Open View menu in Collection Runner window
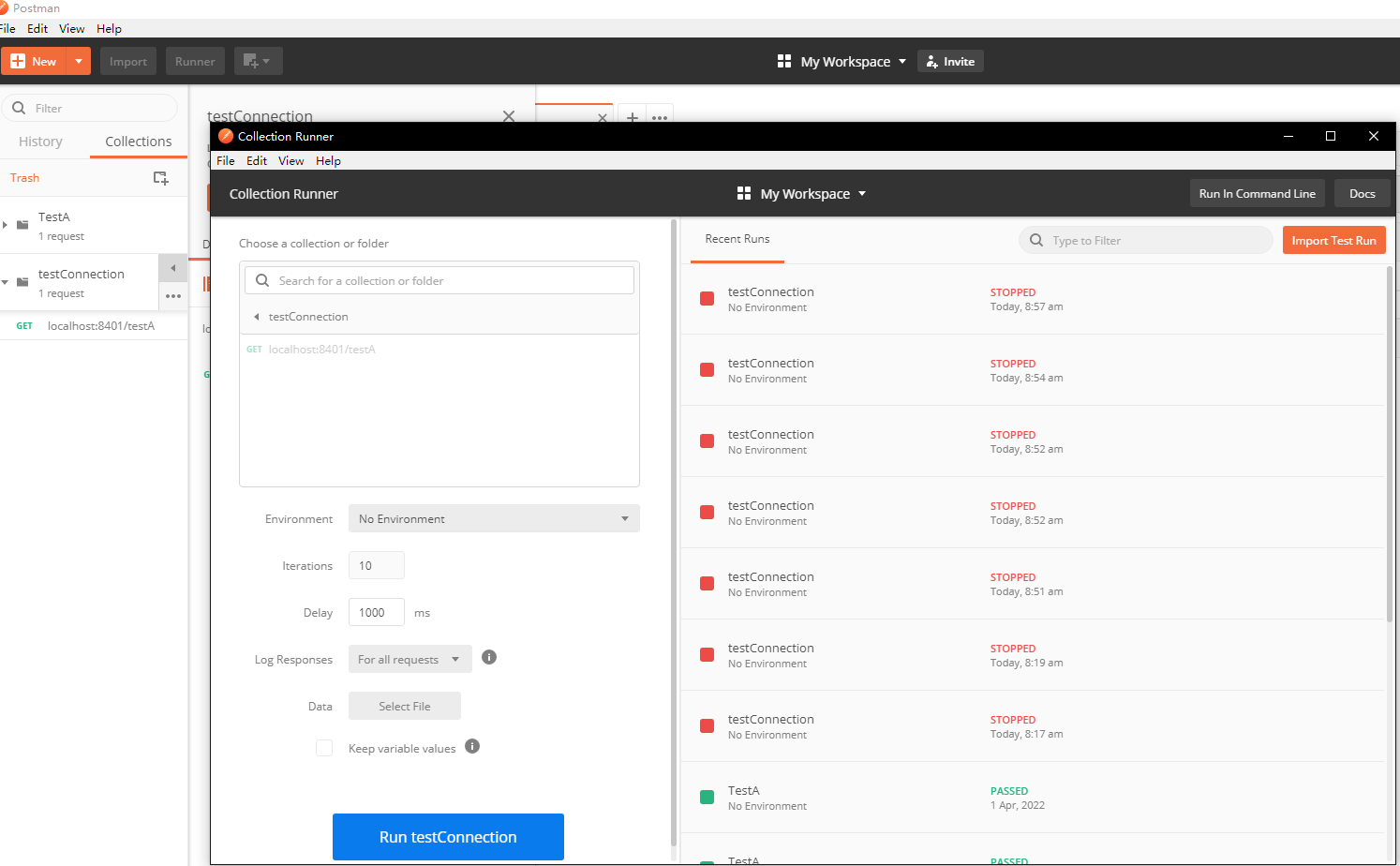 (290, 160)
